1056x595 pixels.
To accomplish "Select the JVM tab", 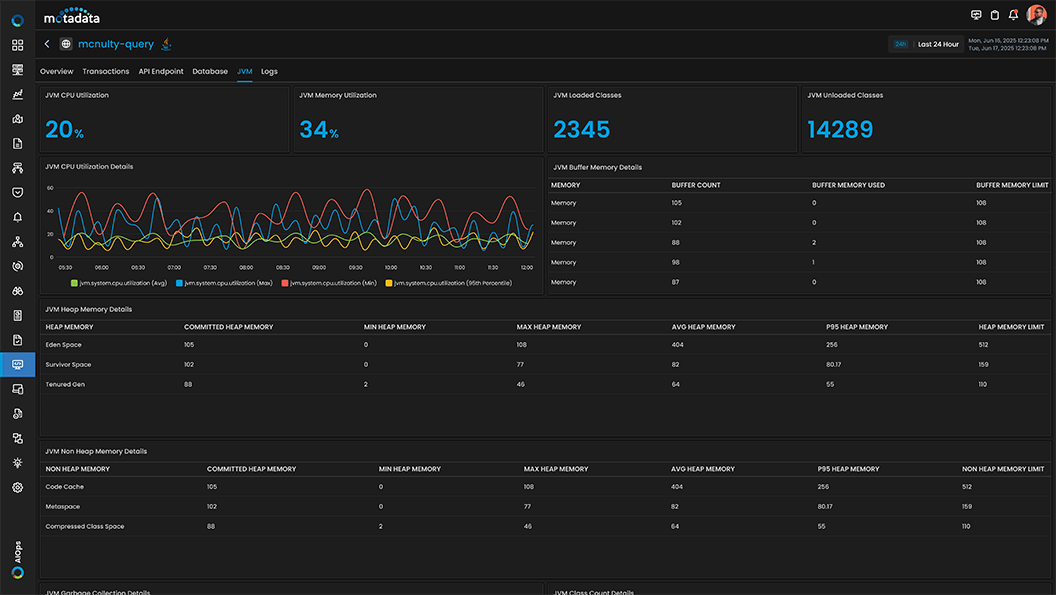I will [244, 71].
